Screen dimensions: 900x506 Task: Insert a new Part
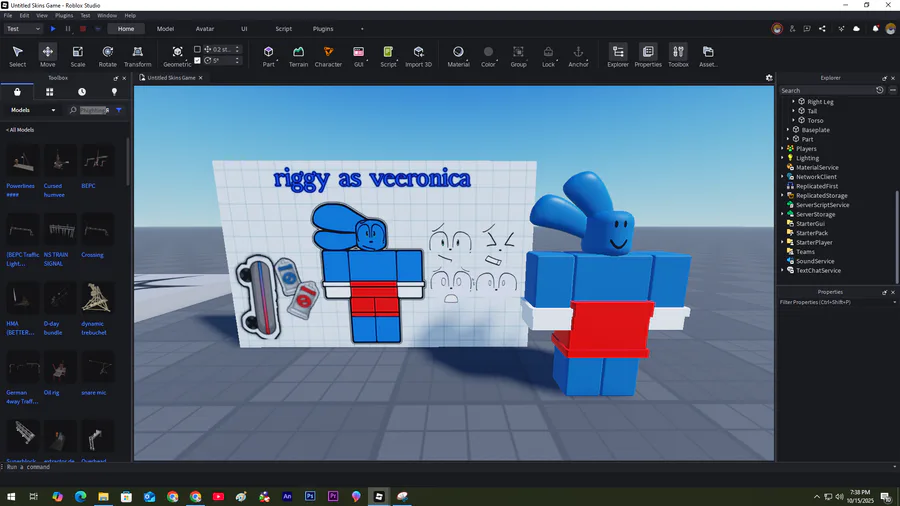tap(268, 56)
